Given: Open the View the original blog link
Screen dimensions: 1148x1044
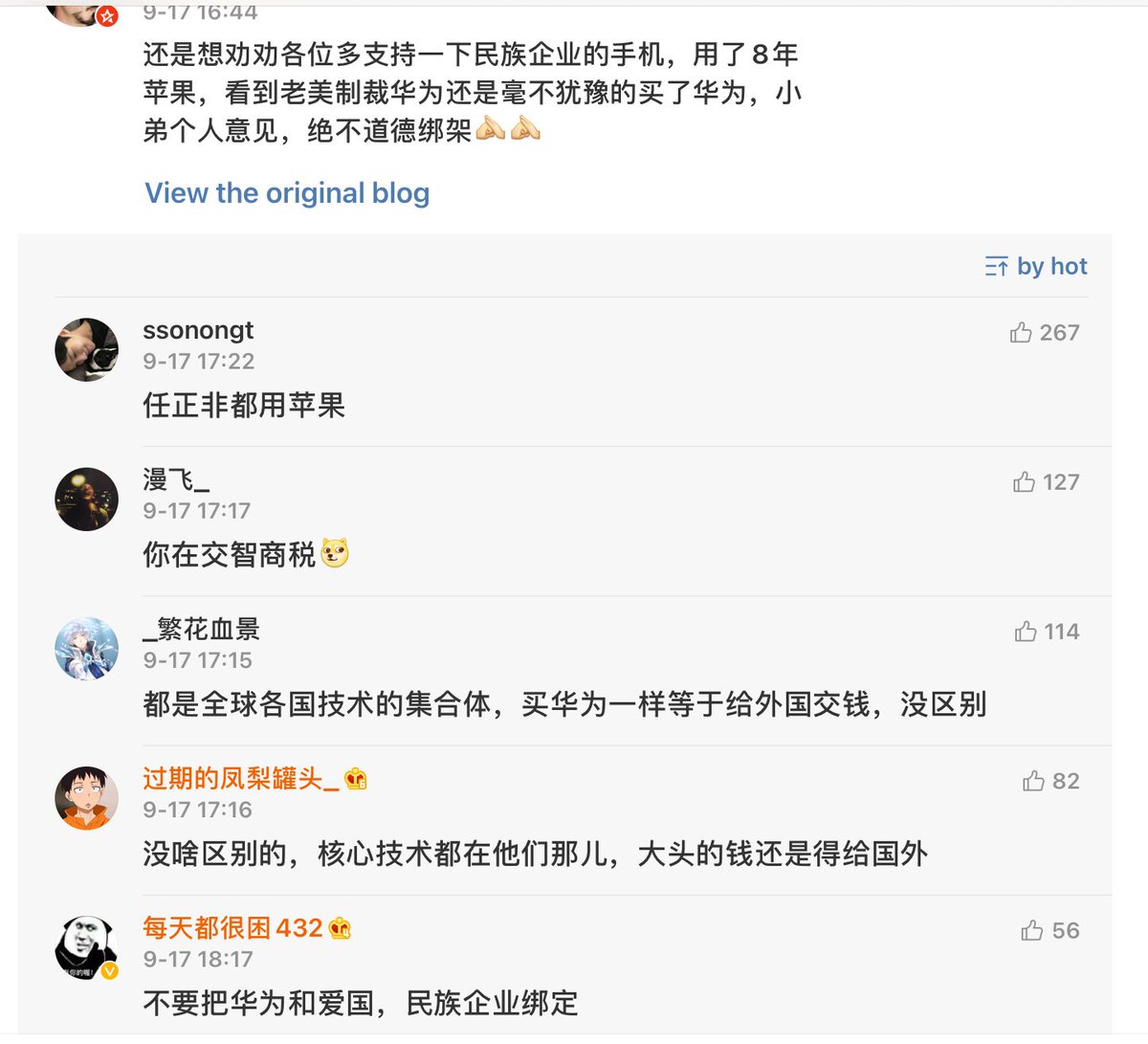Looking at the screenshot, I should click(287, 193).
